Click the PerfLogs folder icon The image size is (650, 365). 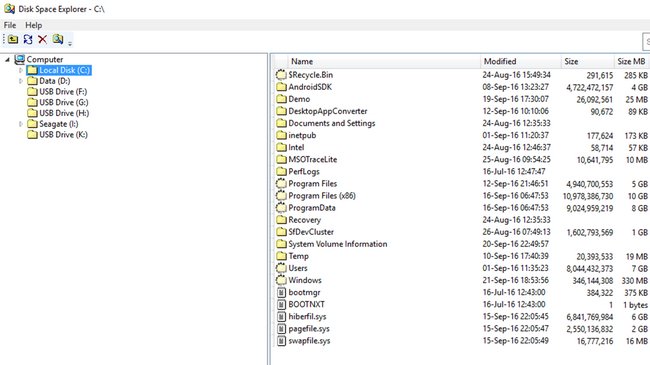(281, 172)
